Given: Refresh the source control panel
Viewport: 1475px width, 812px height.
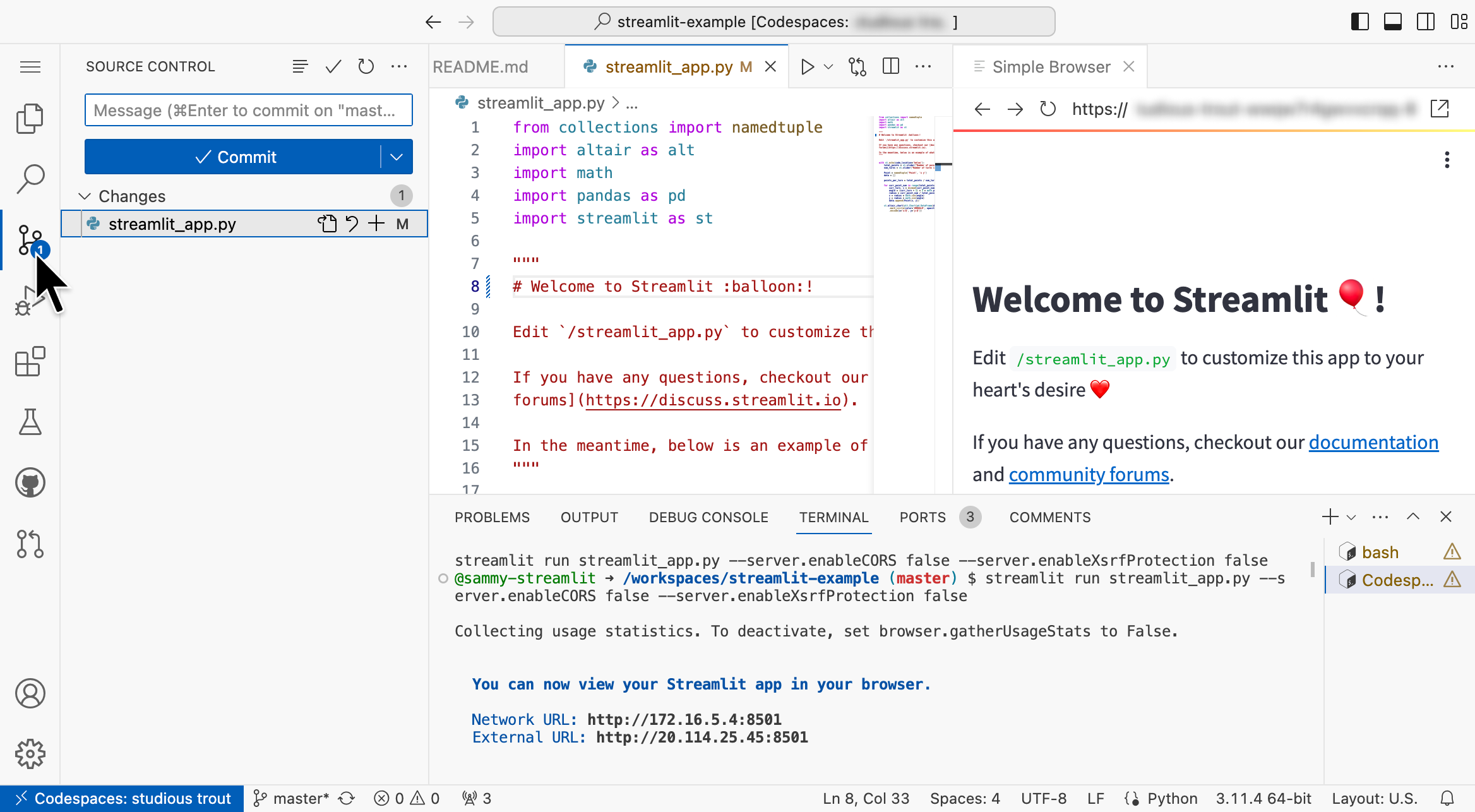Looking at the screenshot, I should [x=366, y=66].
